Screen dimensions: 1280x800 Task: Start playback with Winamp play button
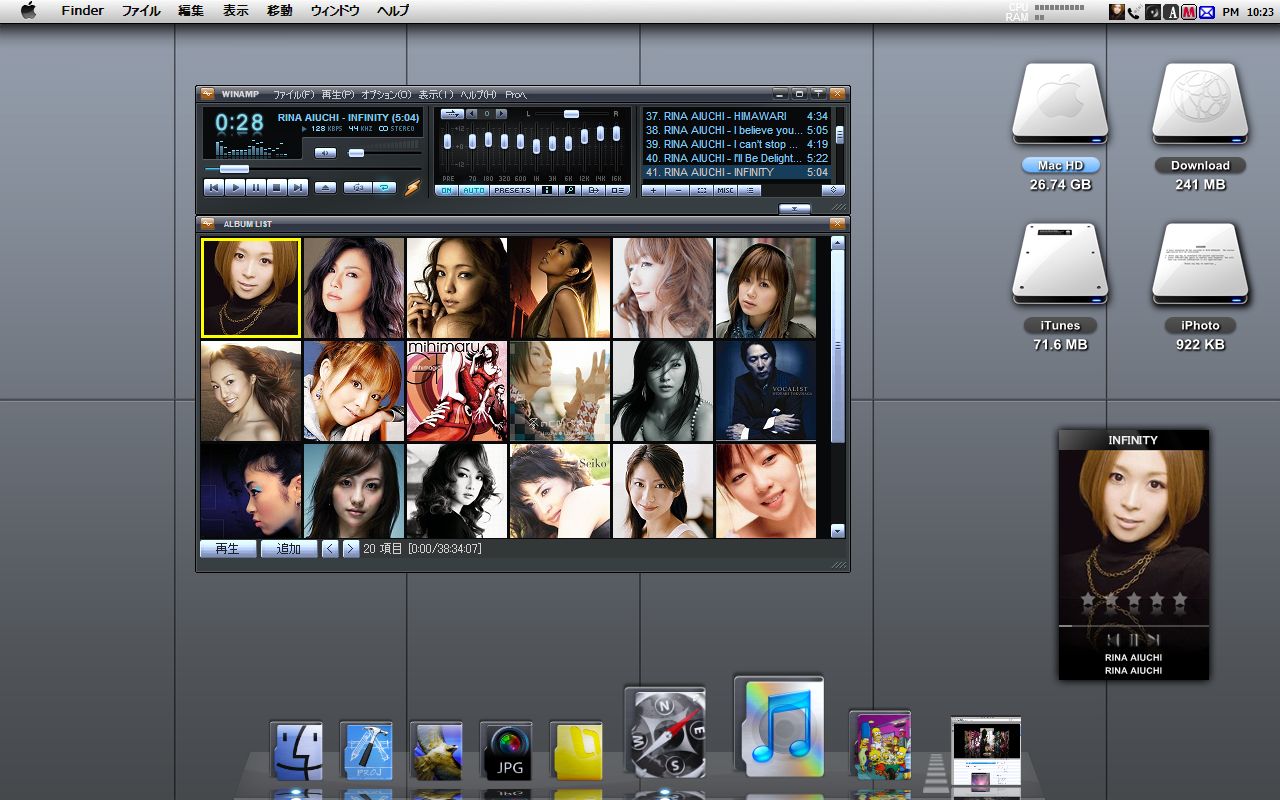click(235, 187)
